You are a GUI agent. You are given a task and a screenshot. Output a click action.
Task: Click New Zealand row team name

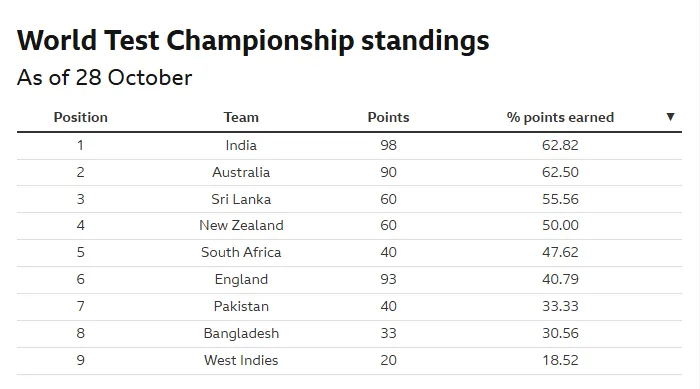(241, 225)
